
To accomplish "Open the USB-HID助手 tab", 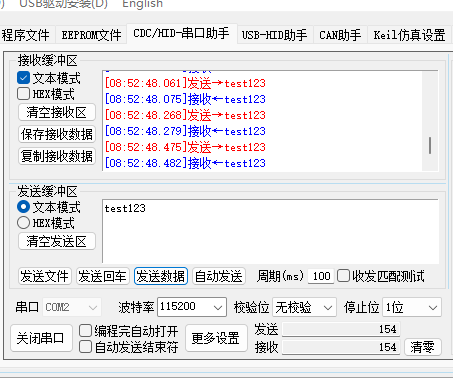I will click(x=274, y=35).
